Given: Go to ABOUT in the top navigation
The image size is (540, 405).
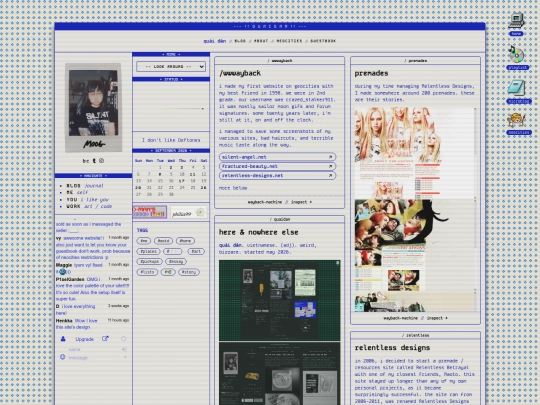Looking at the screenshot, I should pyautogui.click(x=261, y=41).
